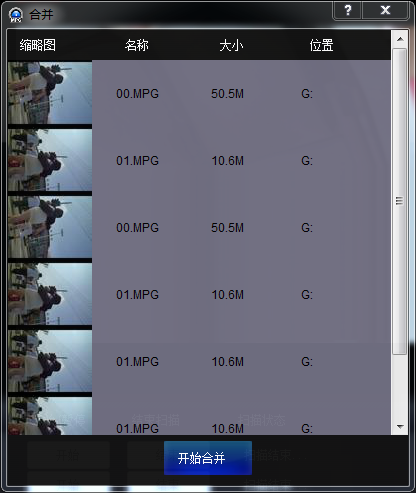416x493 pixels.
Task: Select the first 00.MPG video thumbnail
Action: [50, 93]
